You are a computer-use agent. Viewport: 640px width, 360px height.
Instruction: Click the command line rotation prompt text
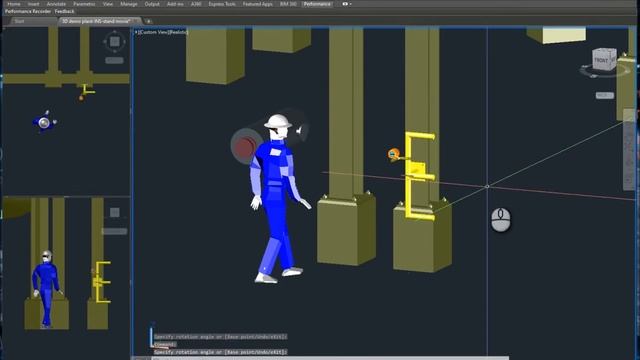[x=220, y=352]
